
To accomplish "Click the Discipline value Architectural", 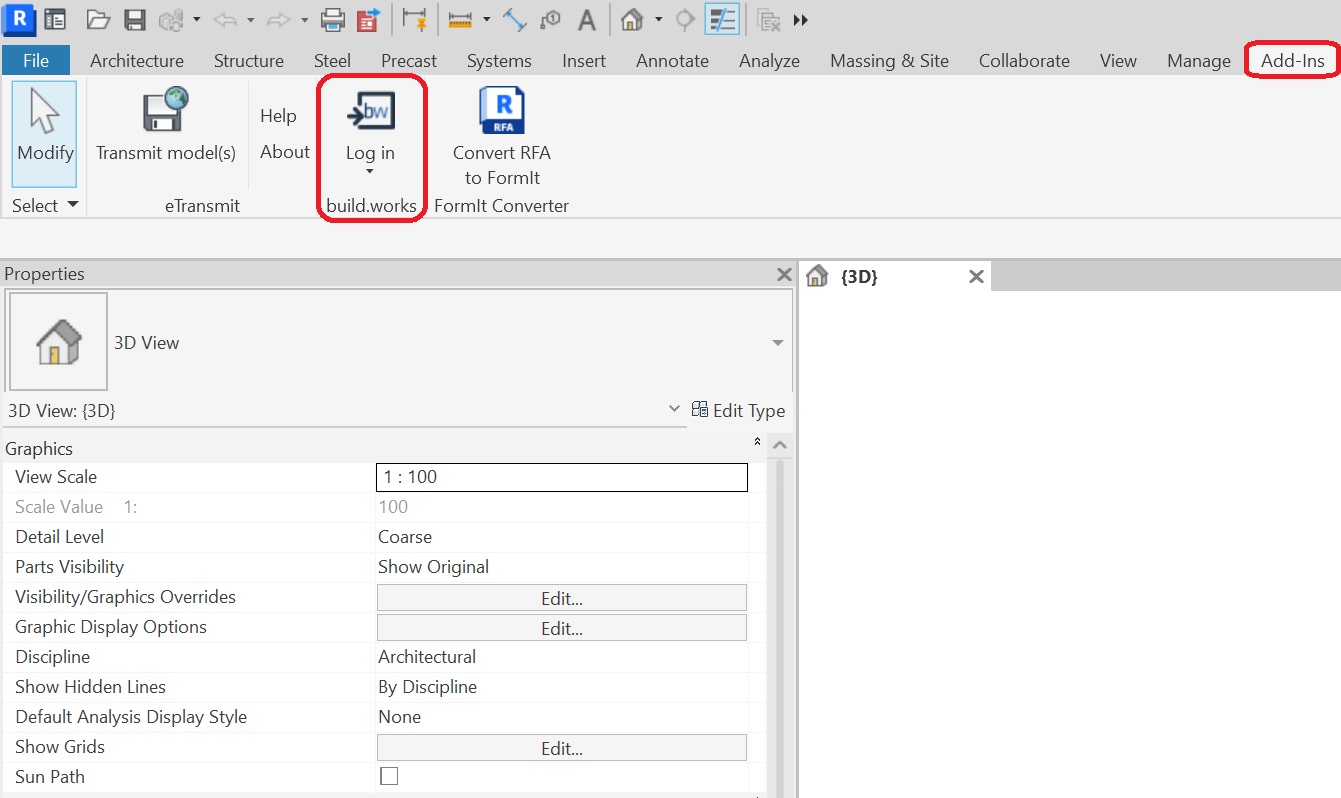I will pyautogui.click(x=427, y=657).
